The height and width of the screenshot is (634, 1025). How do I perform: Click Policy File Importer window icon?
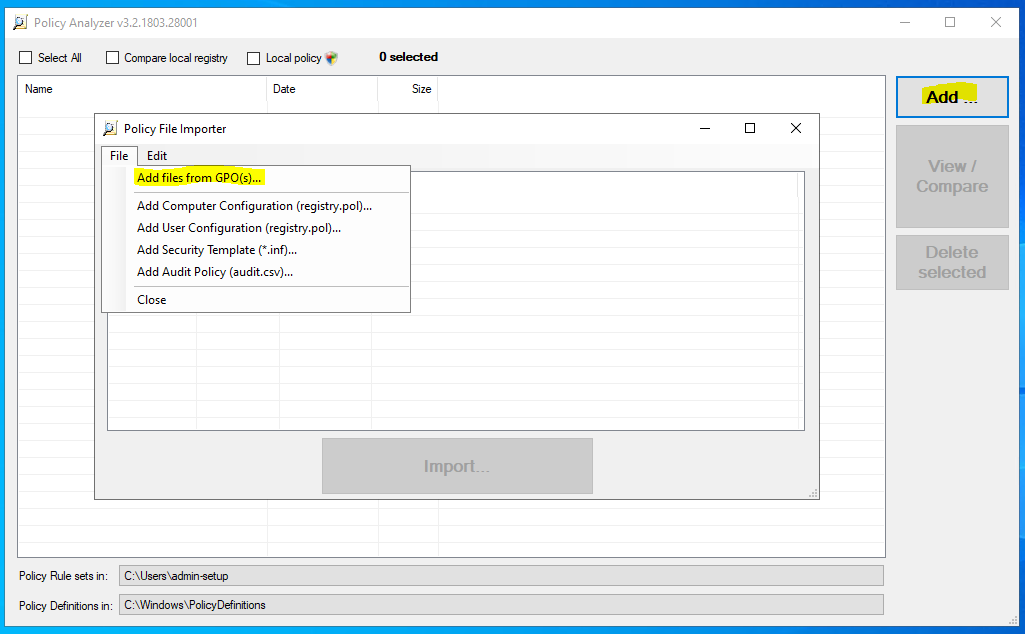point(110,129)
